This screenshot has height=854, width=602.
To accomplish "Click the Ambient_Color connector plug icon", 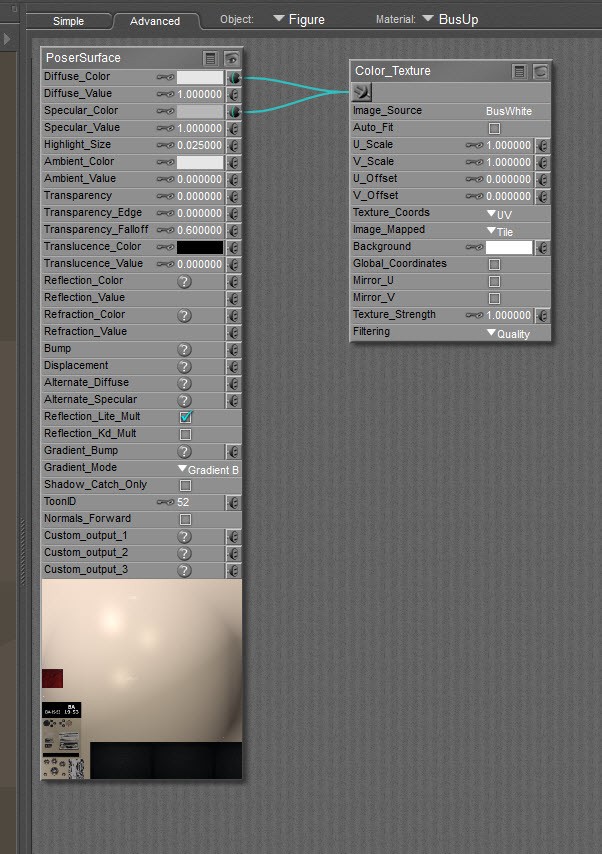I will 234,162.
